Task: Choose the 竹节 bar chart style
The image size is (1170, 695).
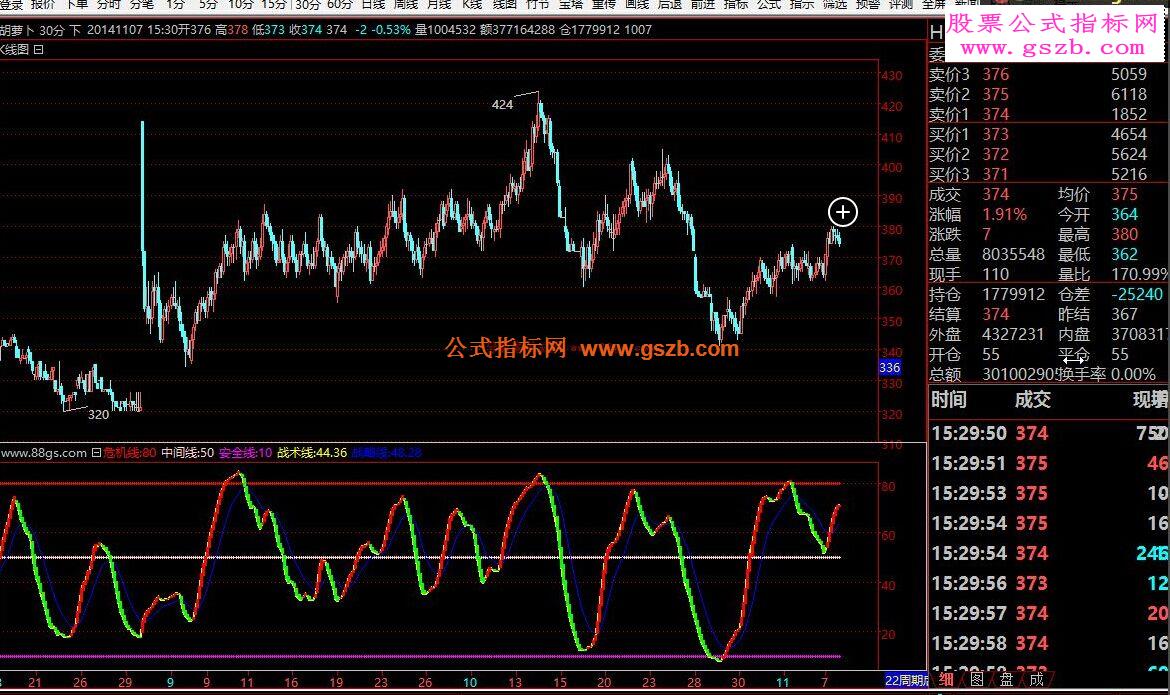Action: [537, 4]
